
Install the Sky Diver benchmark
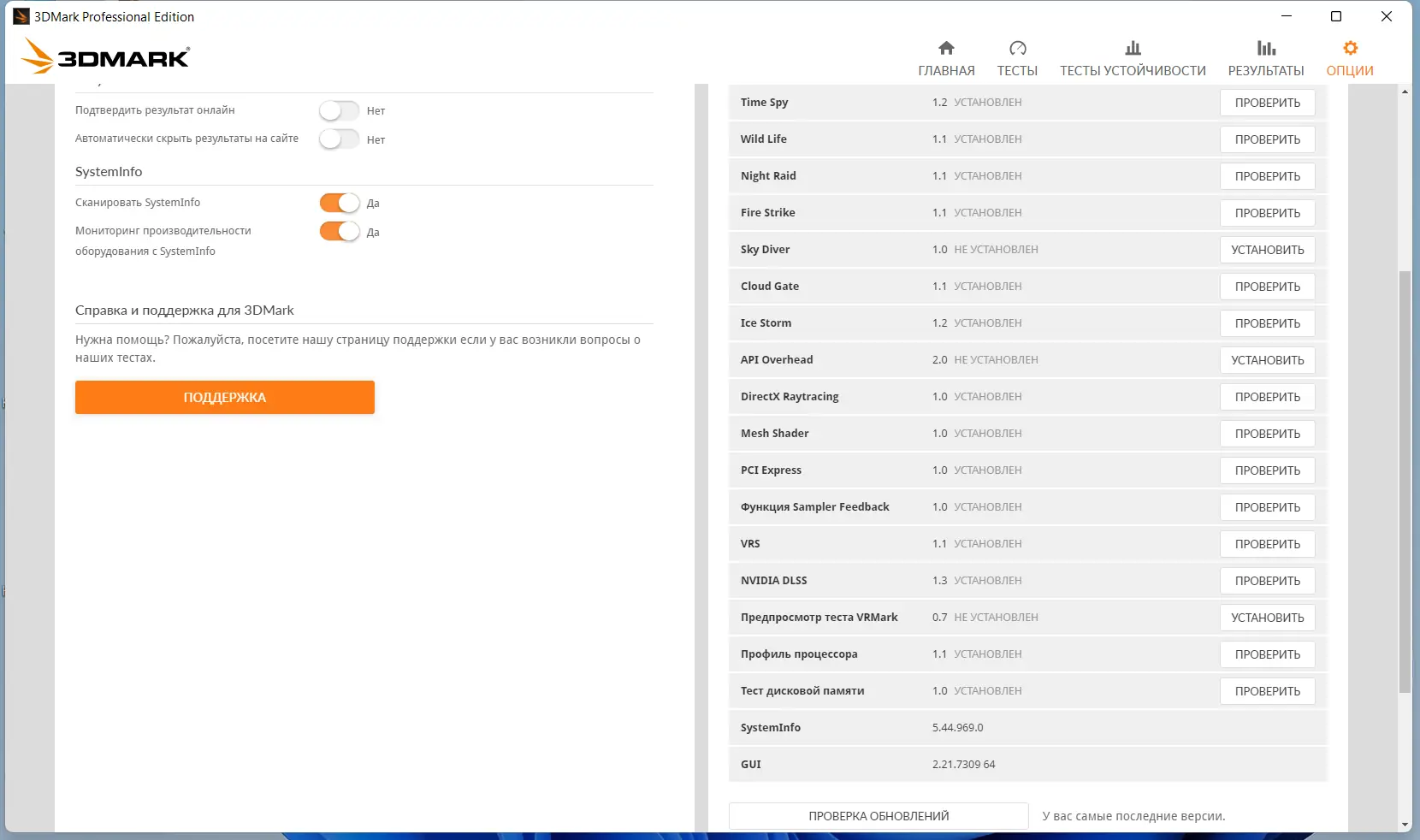click(1268, 249)
